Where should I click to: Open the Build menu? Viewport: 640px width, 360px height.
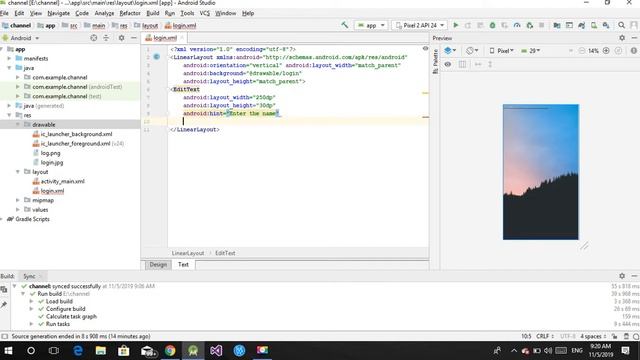(153, 13)
